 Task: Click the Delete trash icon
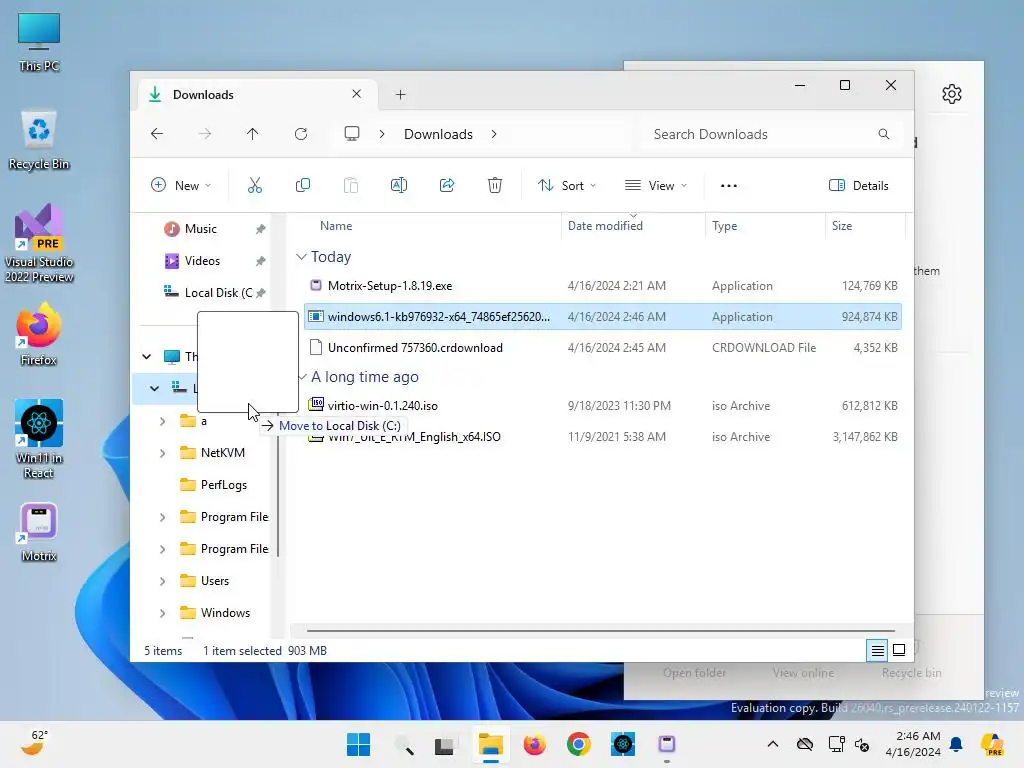pos(495,185)
